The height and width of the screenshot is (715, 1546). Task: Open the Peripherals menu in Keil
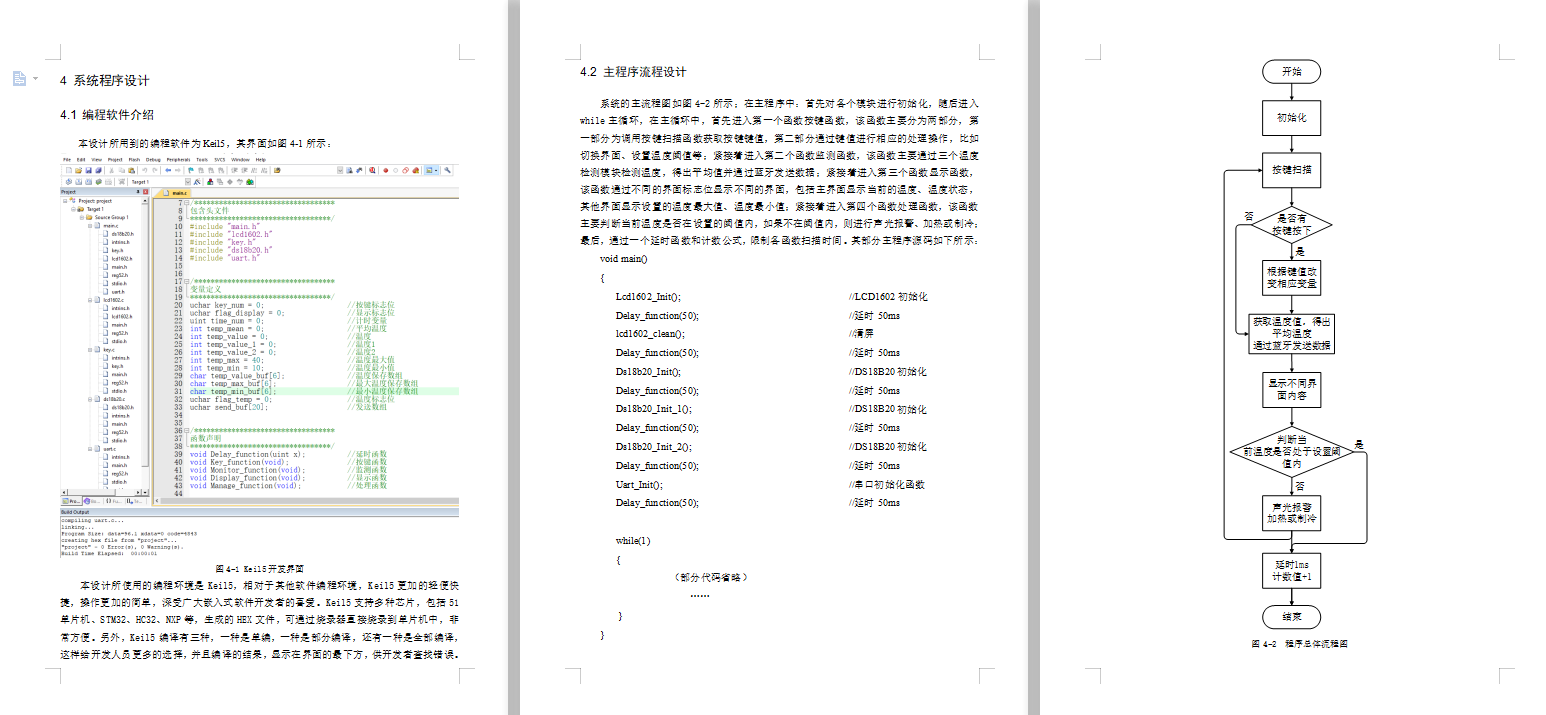coord(178,159)
